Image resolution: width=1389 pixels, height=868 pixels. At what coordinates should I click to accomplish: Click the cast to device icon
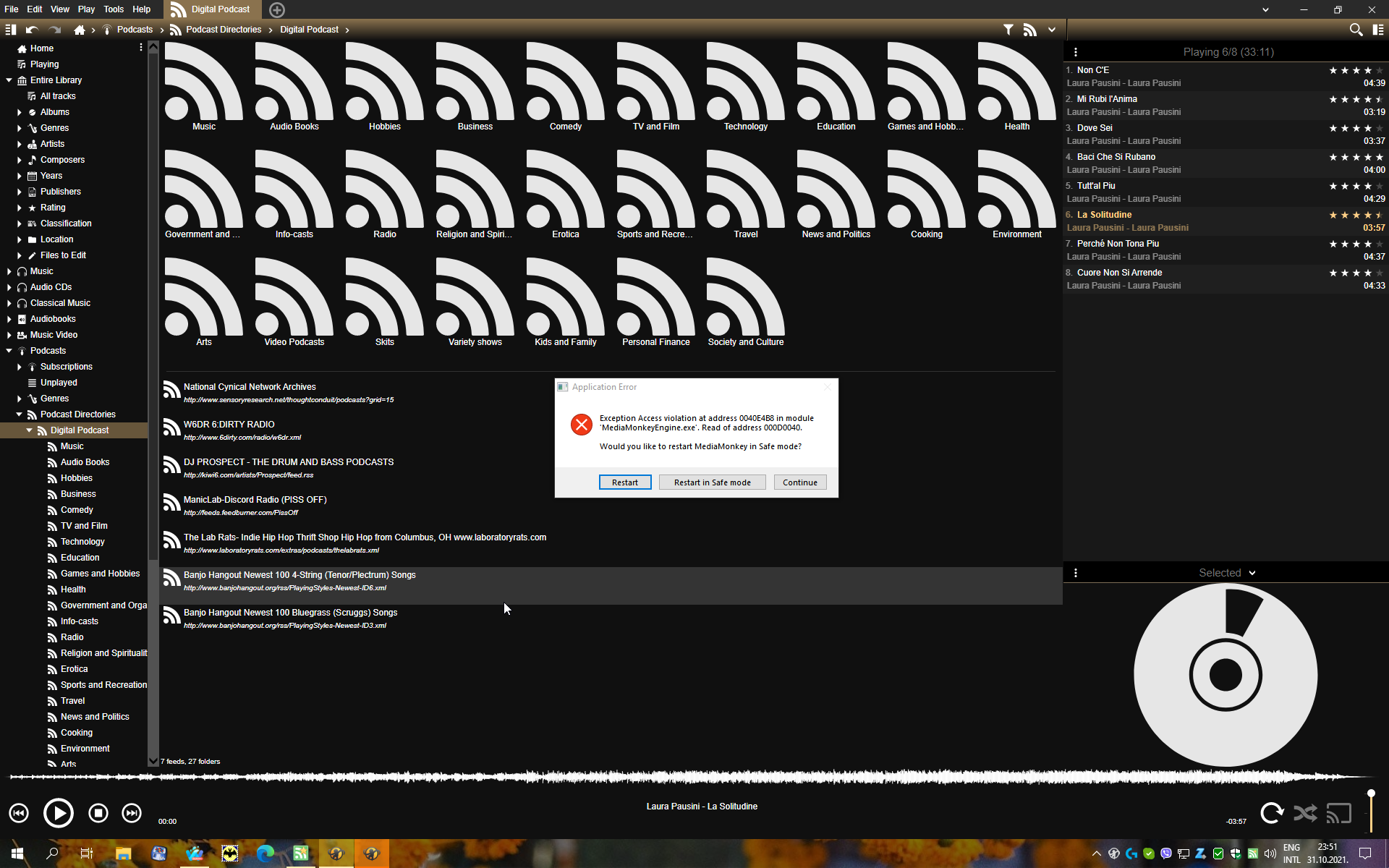1338,813
